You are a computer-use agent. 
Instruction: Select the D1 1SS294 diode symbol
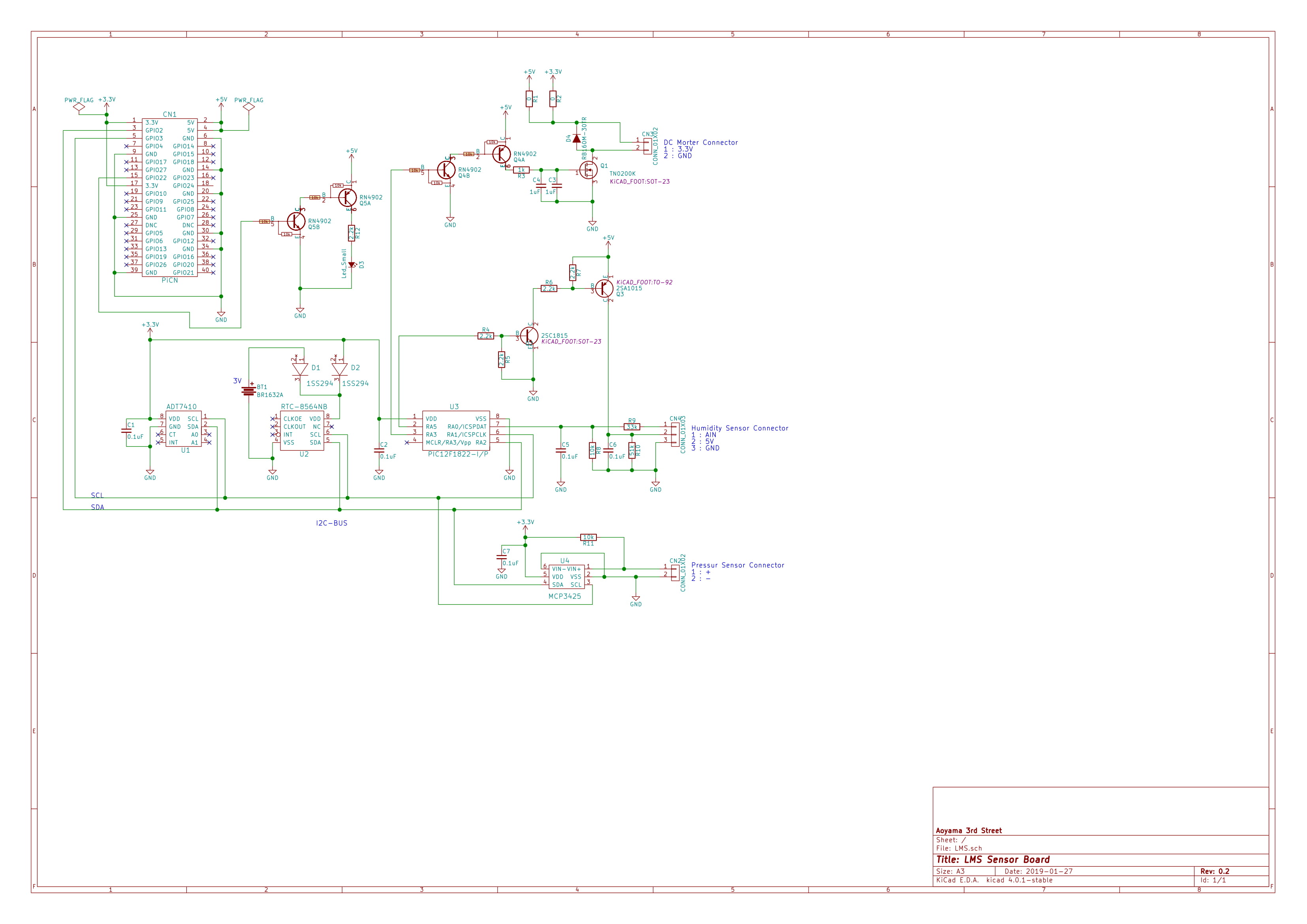point(300,369)
